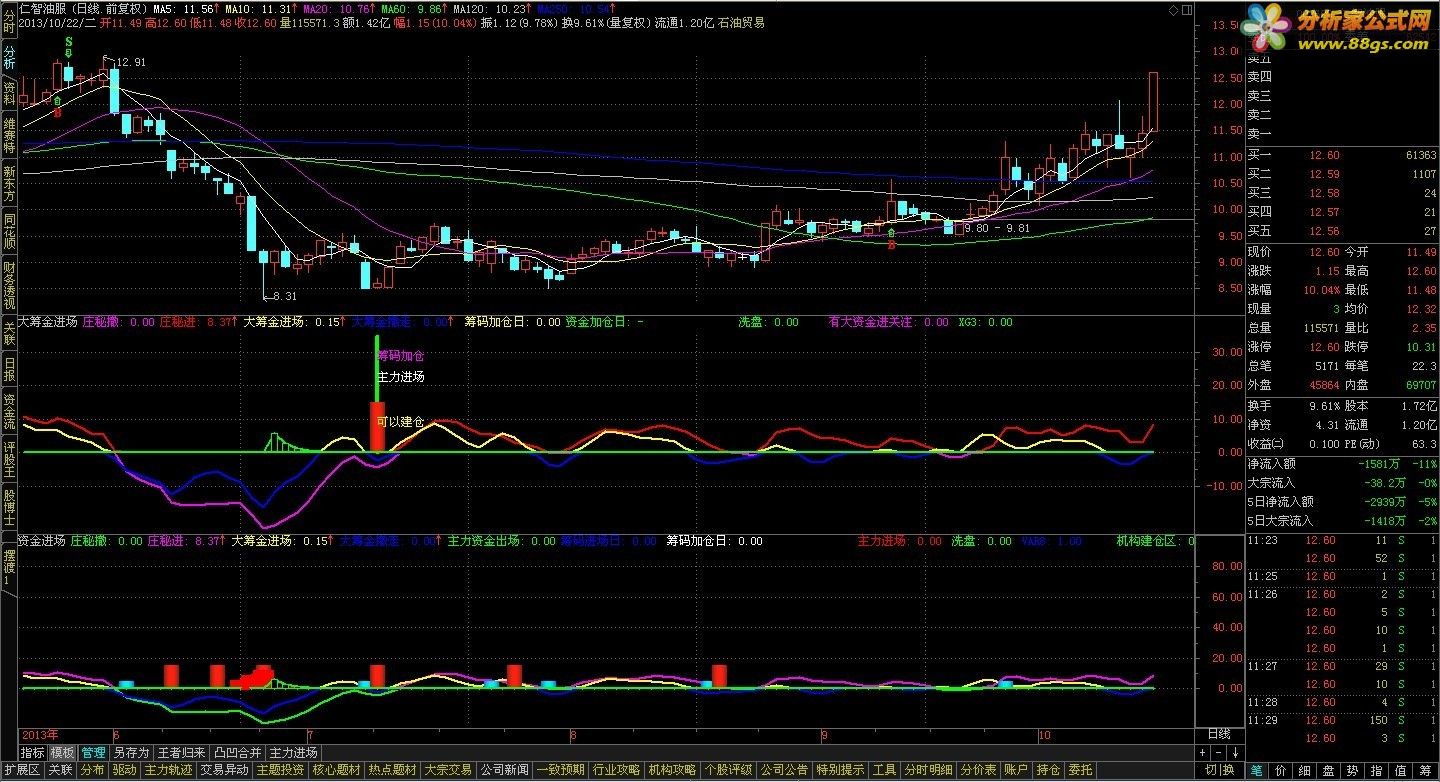Click the 日线 period selector
1440x782 pixels.
click(1219, 734)
